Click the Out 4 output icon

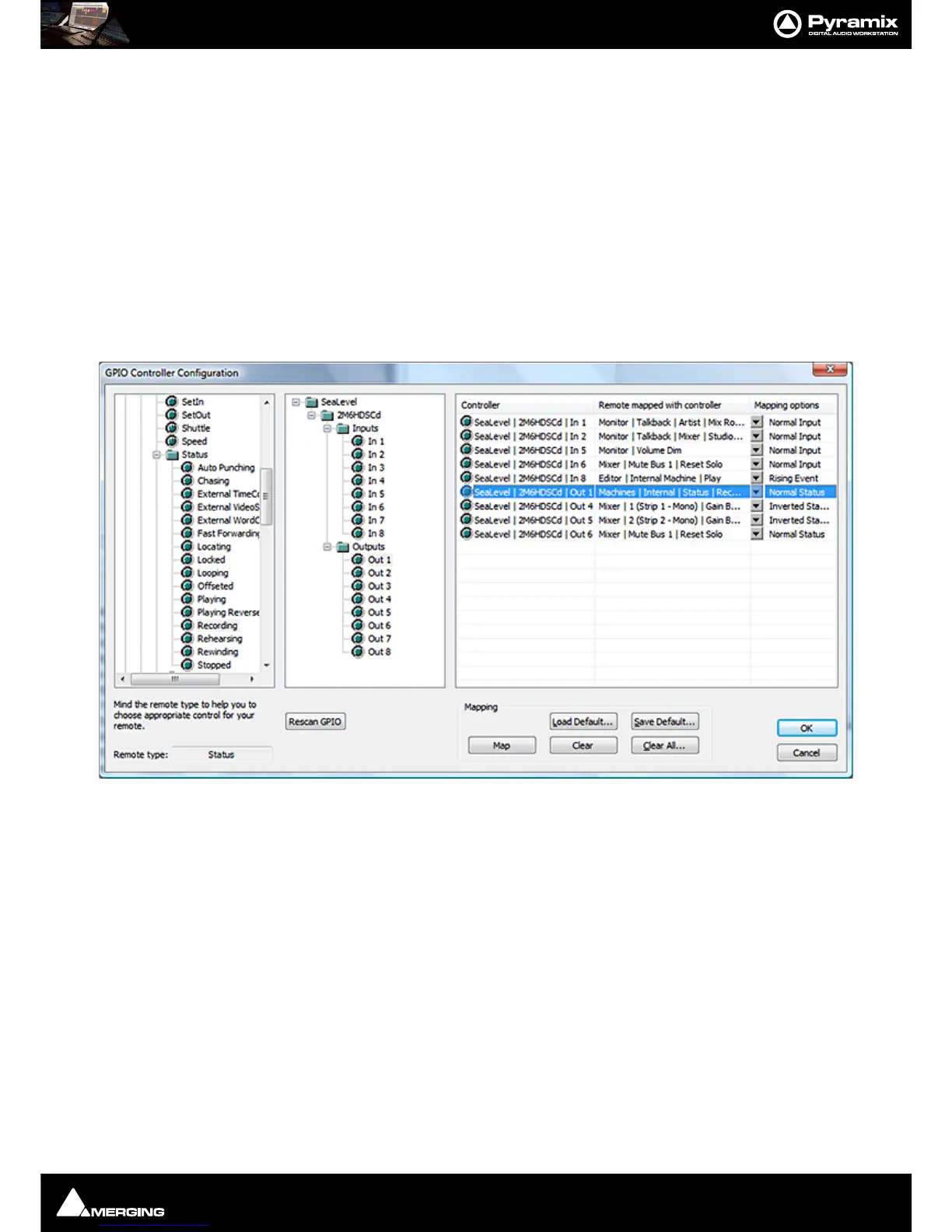click(358, 599)
